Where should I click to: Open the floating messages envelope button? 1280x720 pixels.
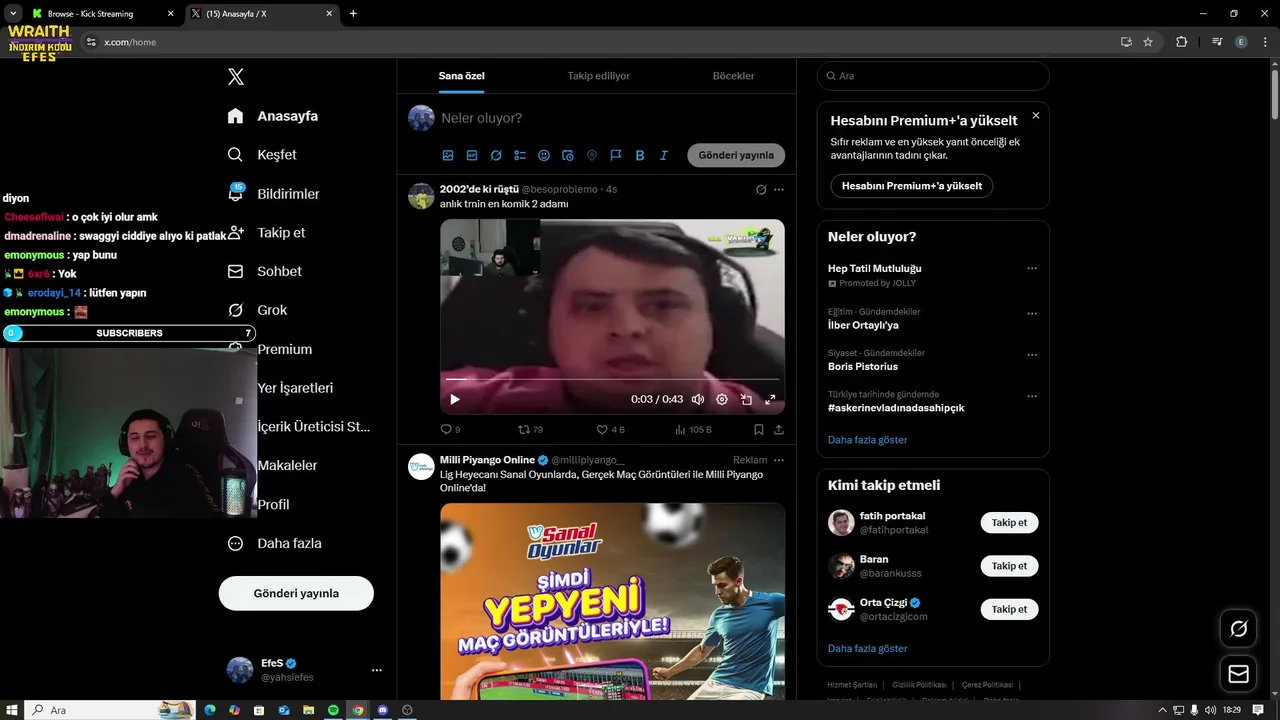pyautogui.click(x=1238, y=674)
